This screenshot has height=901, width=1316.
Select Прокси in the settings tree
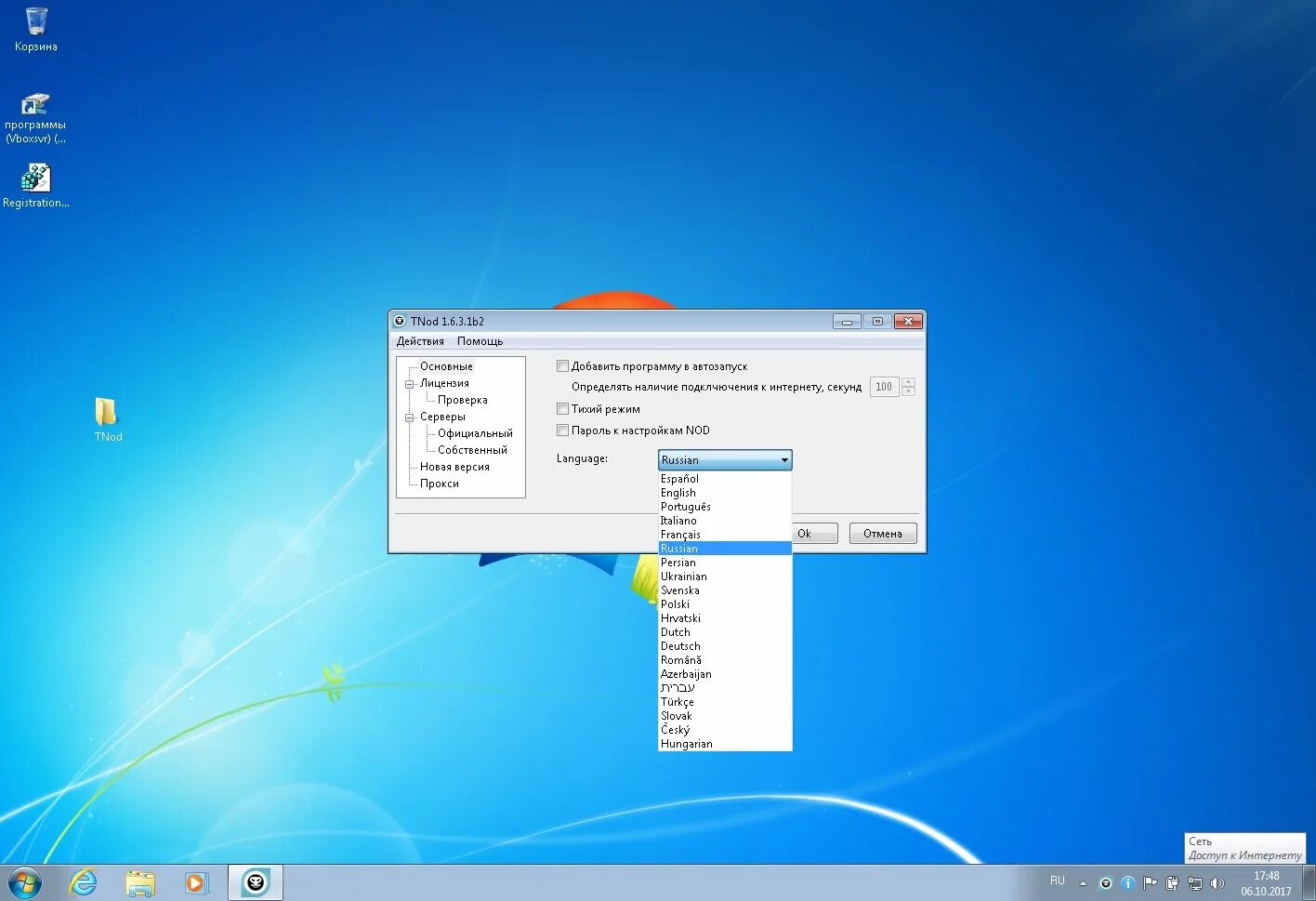pyautogui.click(x=440, y=484)
